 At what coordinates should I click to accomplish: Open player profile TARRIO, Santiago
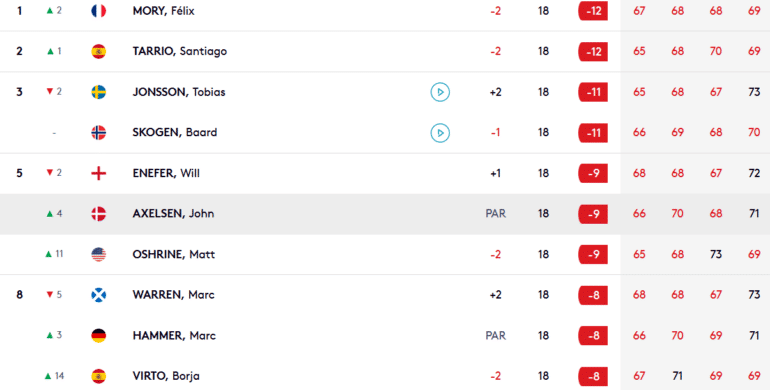pyautogui.click(x=180, y=51)
